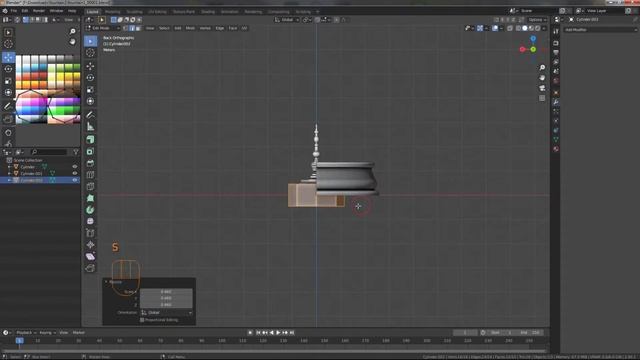
Task: Open the Orientation dropdown in Resize panel
Action: point(167,313)
